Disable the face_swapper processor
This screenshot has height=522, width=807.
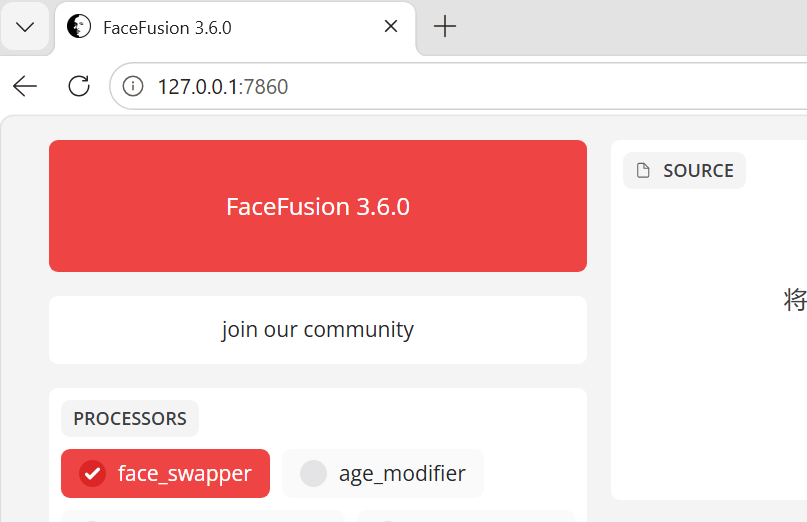coord(165,473)
